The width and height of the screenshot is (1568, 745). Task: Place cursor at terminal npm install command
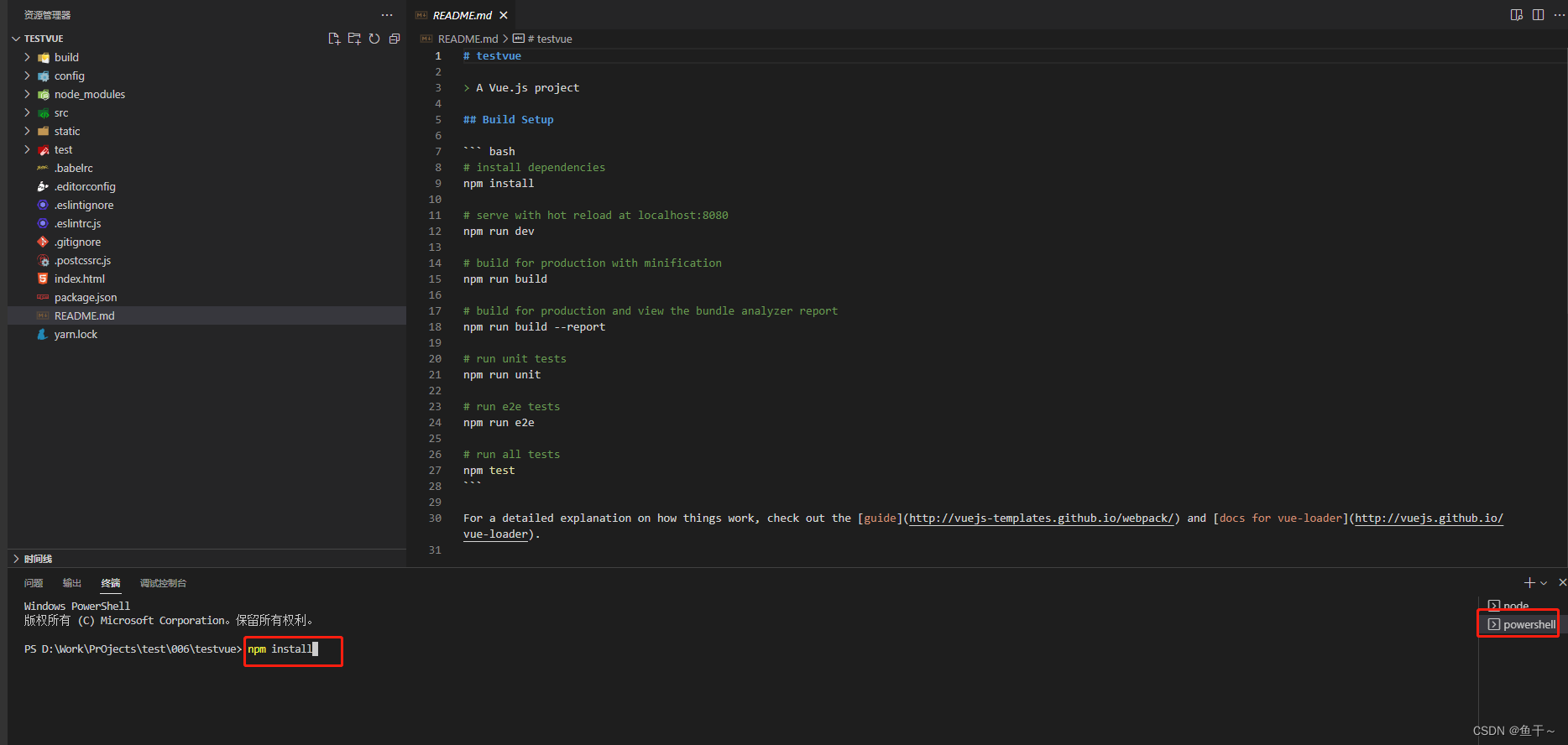pyautogui.click(x=280, y=649)
